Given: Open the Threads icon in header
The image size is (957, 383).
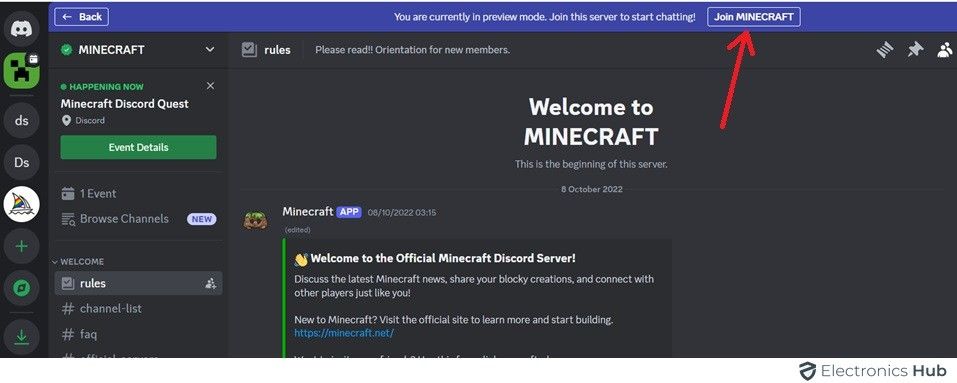Looking at the screenshot, I should point(885,50).
